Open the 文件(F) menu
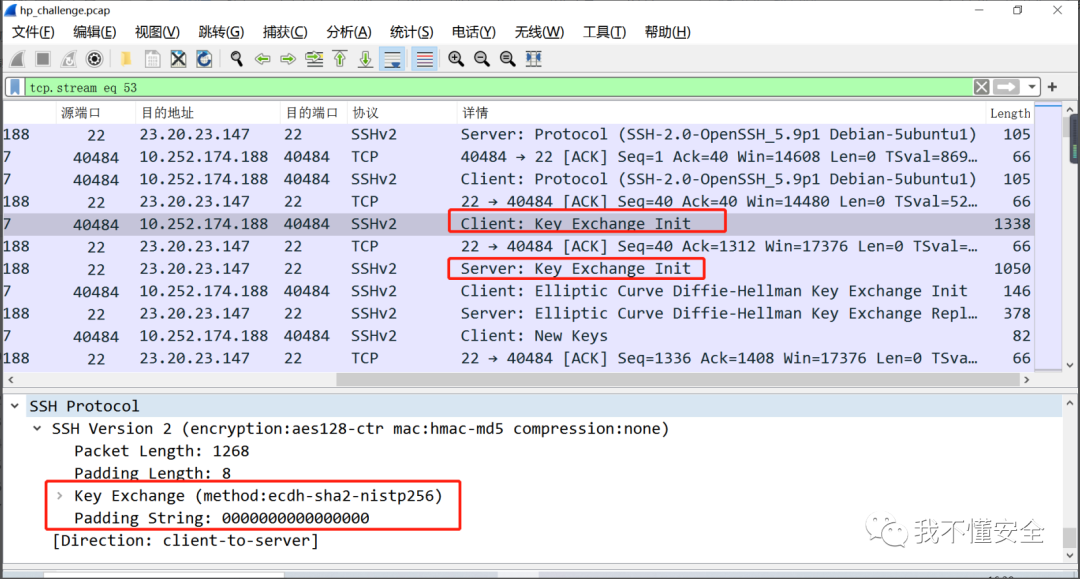 tap(33, 32)
